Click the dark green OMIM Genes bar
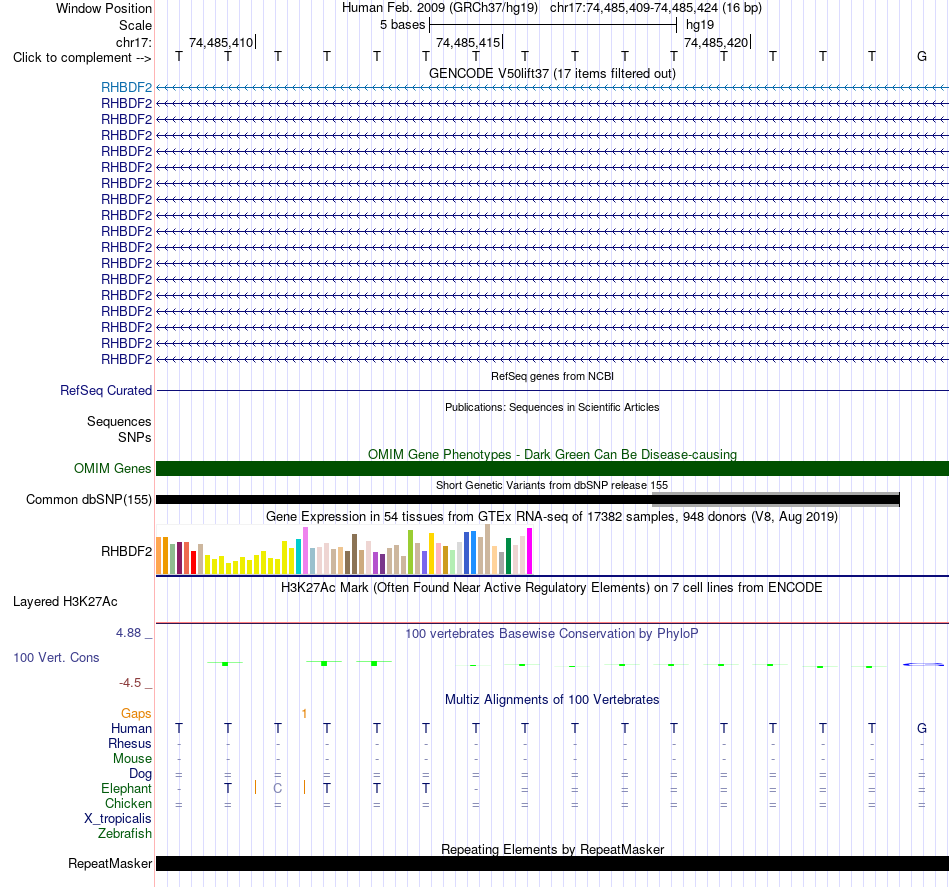Image resolution: width=950 pixels, height=887 pixels. click(552, 468)
